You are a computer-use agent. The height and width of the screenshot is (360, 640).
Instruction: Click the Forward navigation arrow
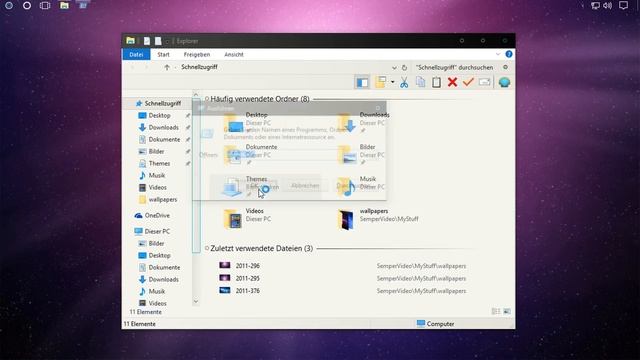coord(146,67)
